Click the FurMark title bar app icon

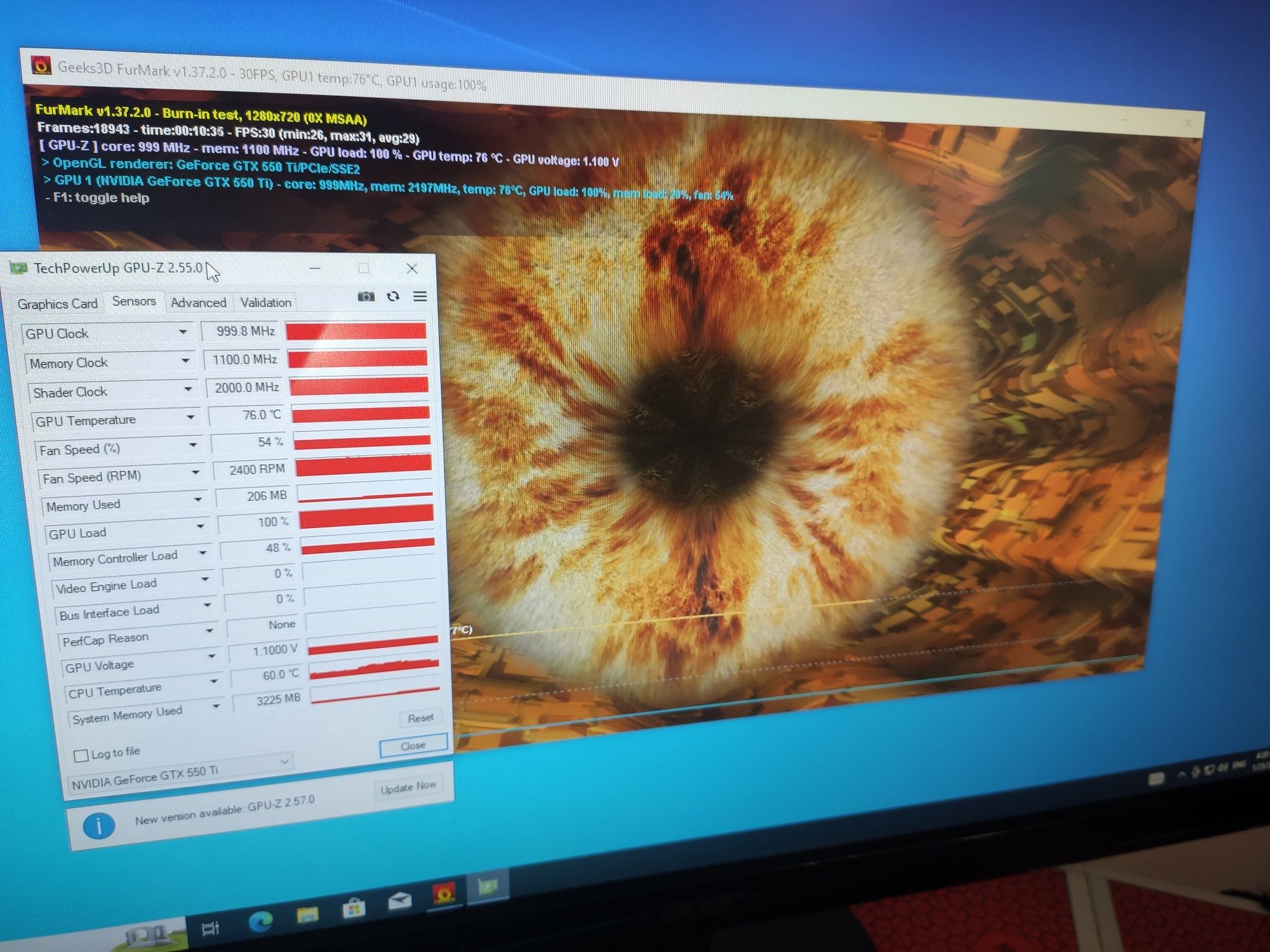click(x=41, y=65)
